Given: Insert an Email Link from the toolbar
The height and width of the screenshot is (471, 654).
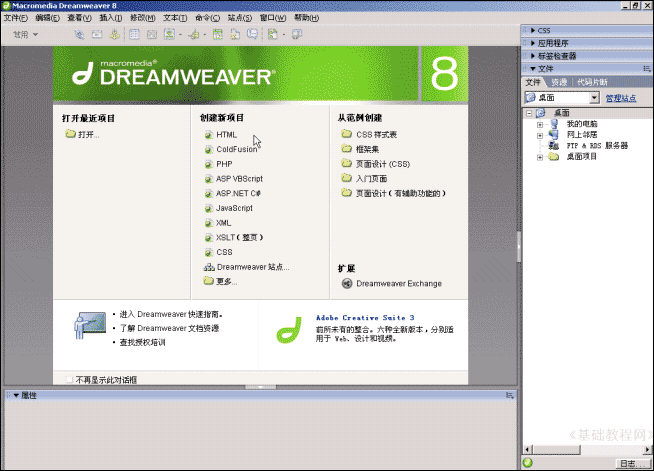Looking at the screenshot, I should (x=97, y=35).
